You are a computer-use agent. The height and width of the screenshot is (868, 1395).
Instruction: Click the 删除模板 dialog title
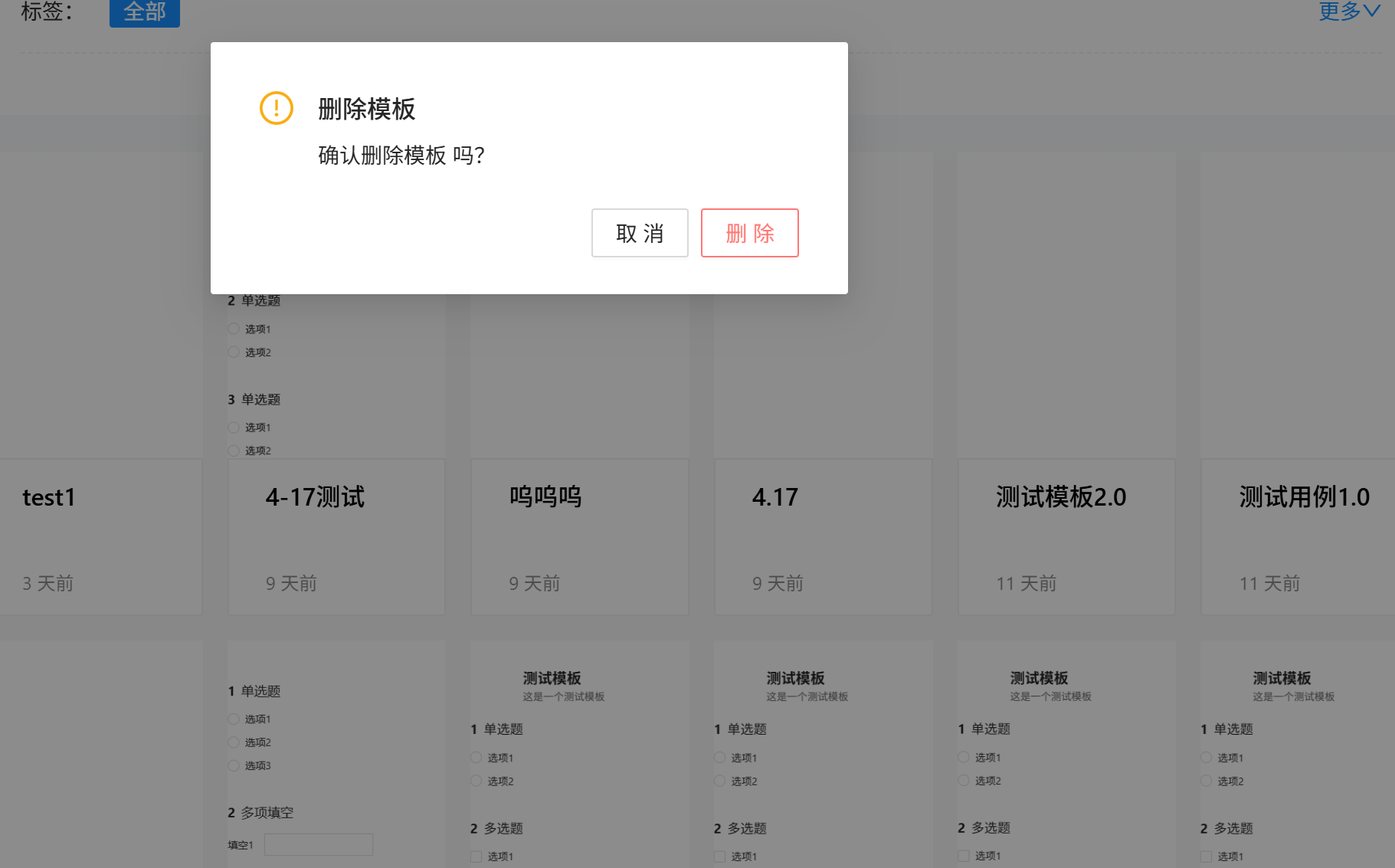click(x=367, y=109)
